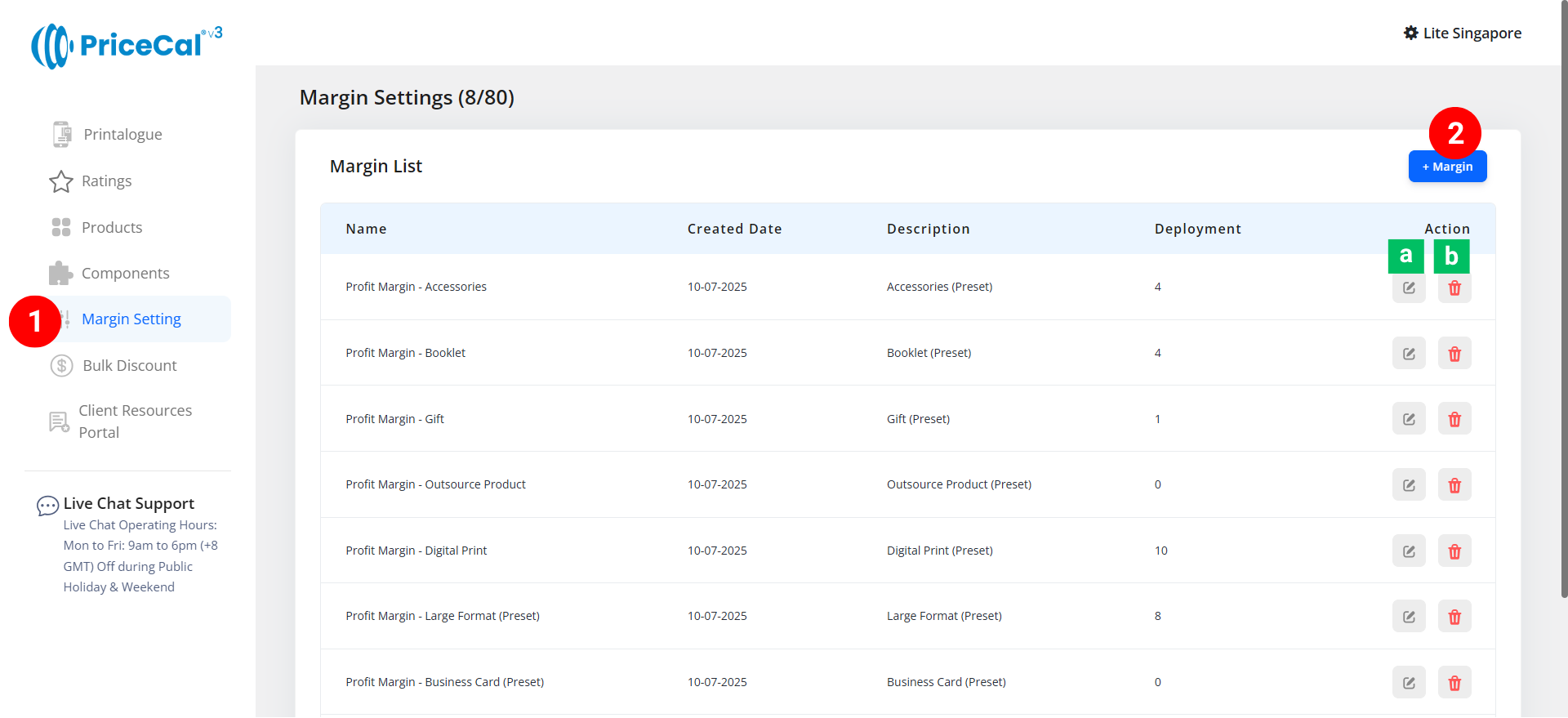Image resolution: width=1568 pixels, height=718 pixels.
Task: Click the PriceCal logo
Action: (126, 45)
